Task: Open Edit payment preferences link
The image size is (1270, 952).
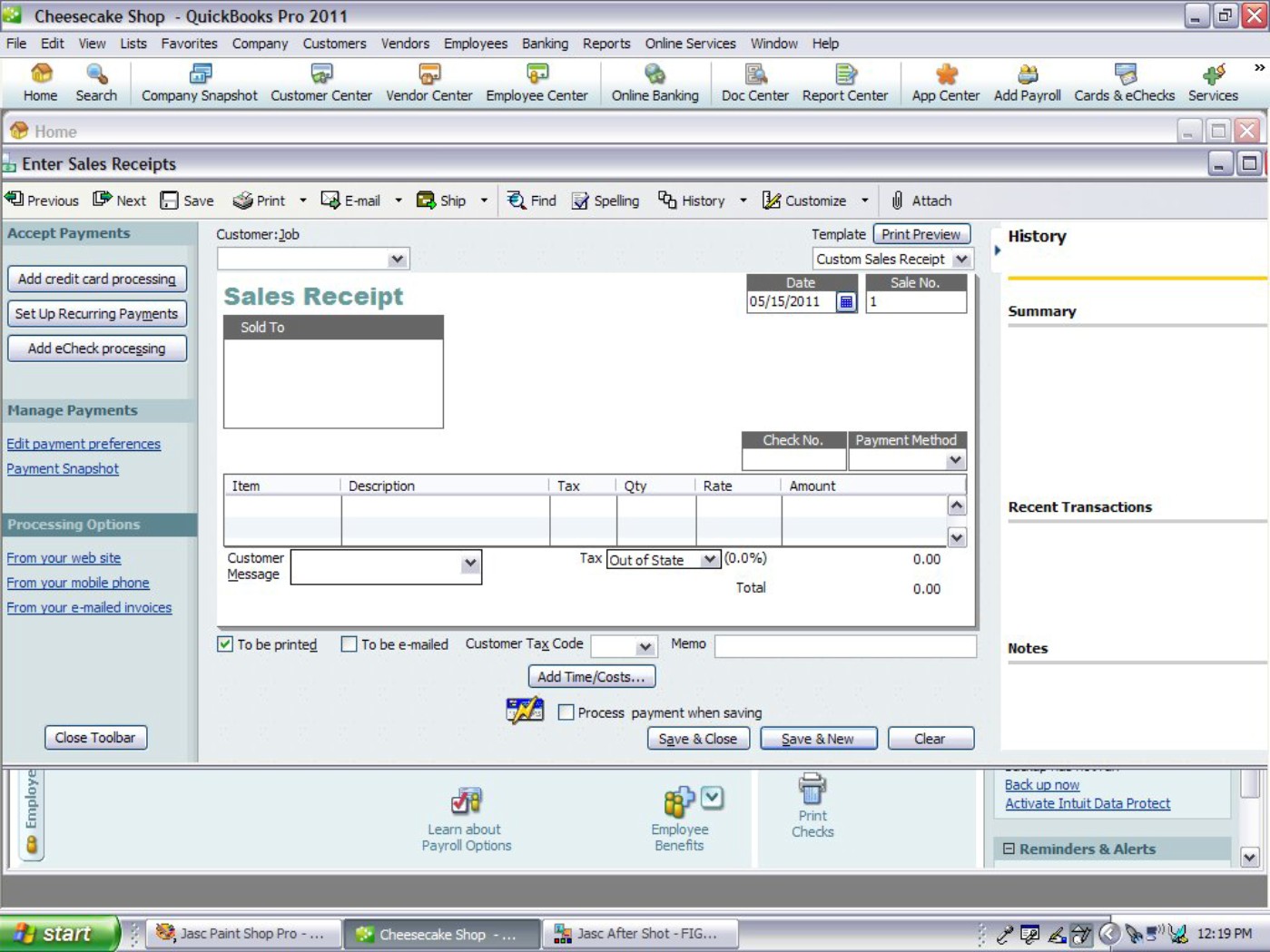Action: [84, 444]
